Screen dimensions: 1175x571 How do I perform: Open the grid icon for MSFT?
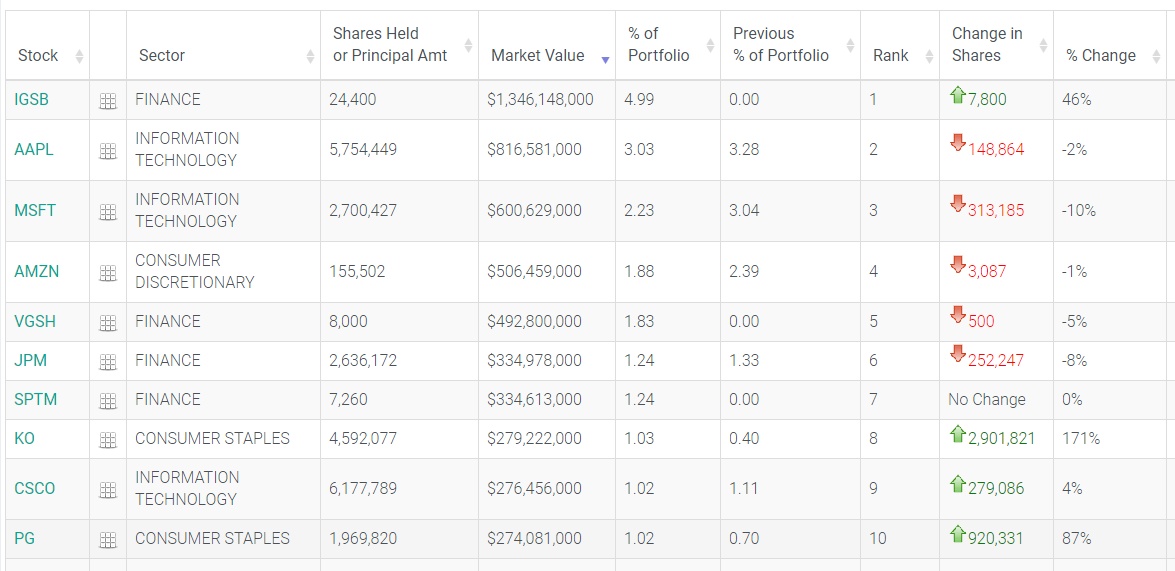coord(108,211)
